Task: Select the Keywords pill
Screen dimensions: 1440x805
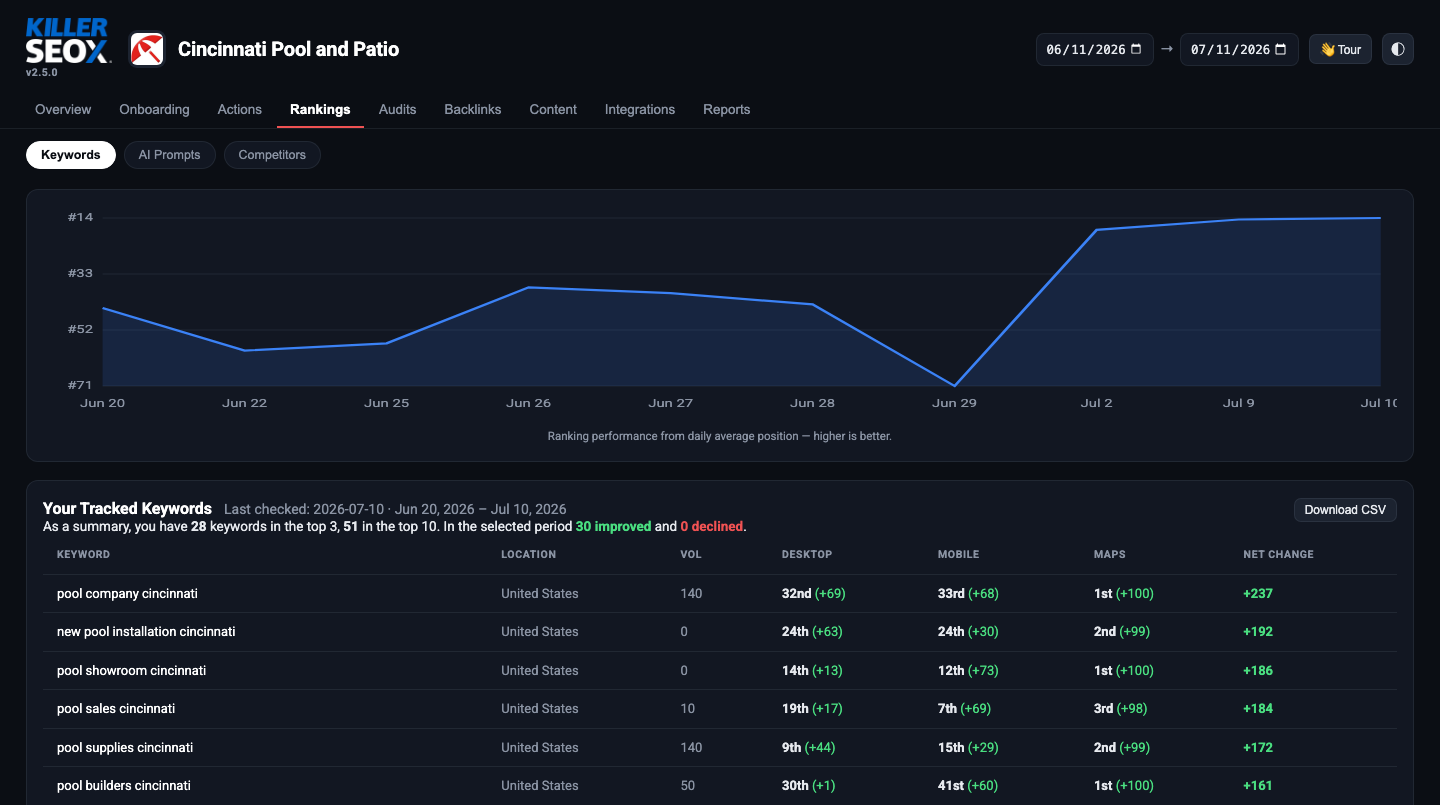Action: coord(71,155)
